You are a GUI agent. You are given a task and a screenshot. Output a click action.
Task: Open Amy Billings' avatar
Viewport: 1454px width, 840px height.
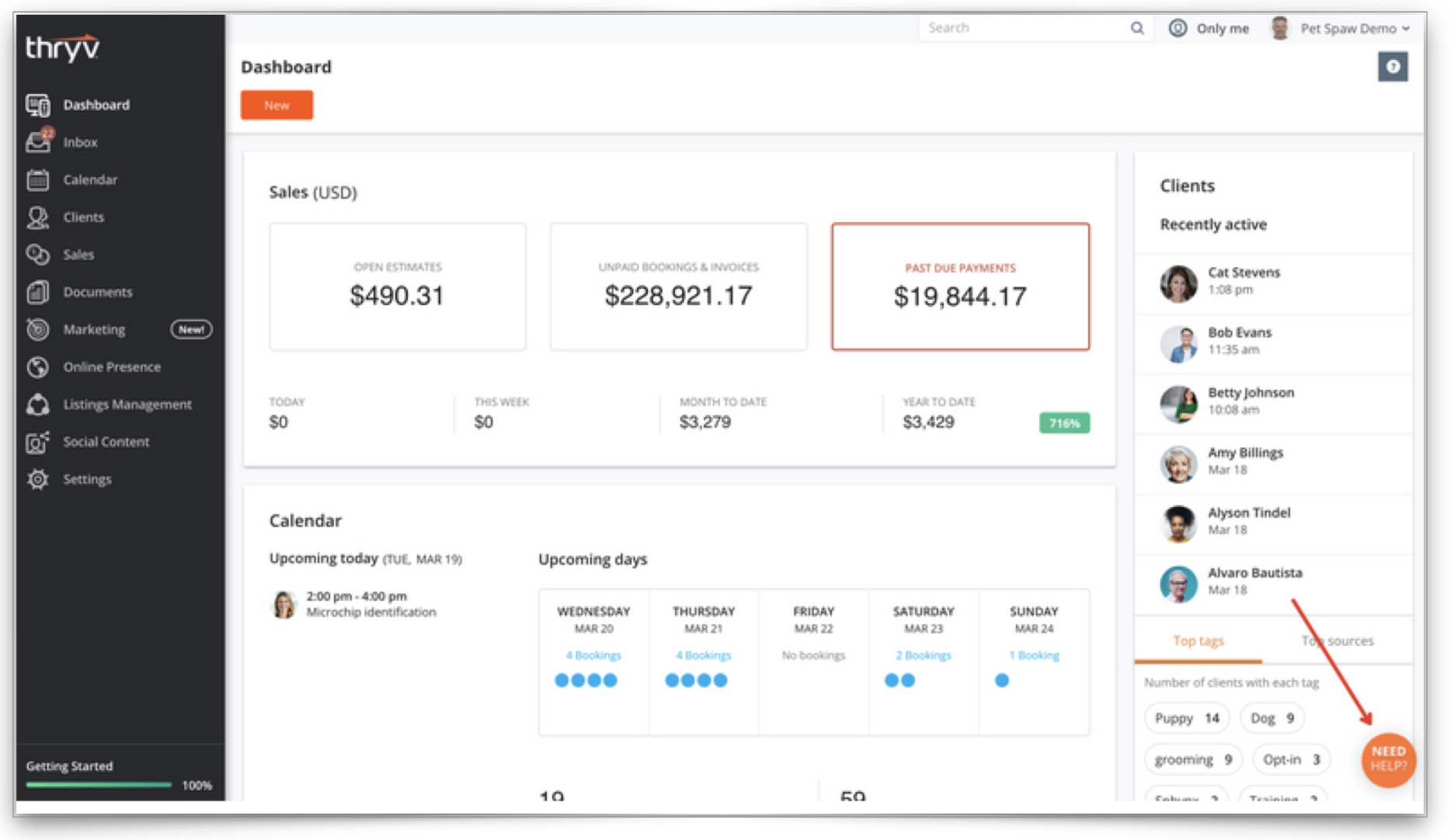(x=1179, y=463)
